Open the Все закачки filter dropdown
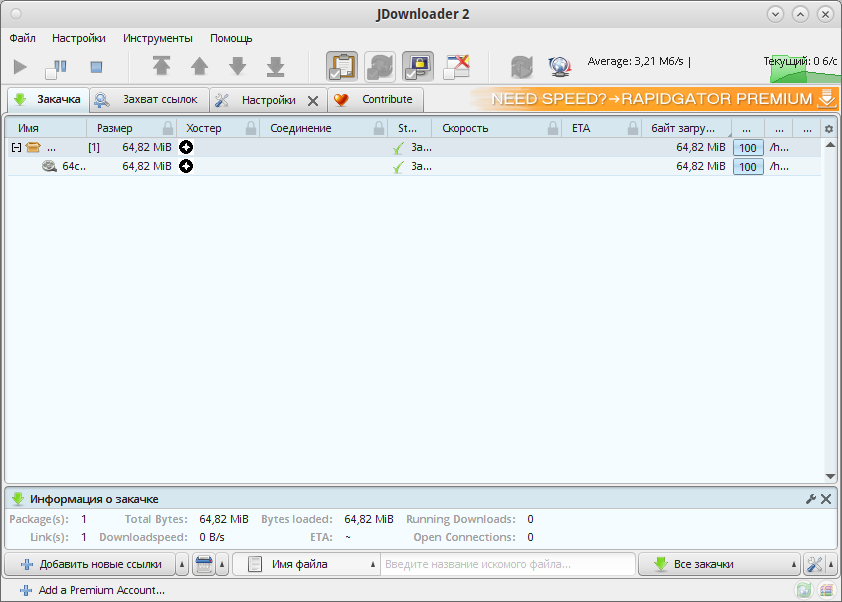The height and width of the screenshot is (602, 842). 719,564
